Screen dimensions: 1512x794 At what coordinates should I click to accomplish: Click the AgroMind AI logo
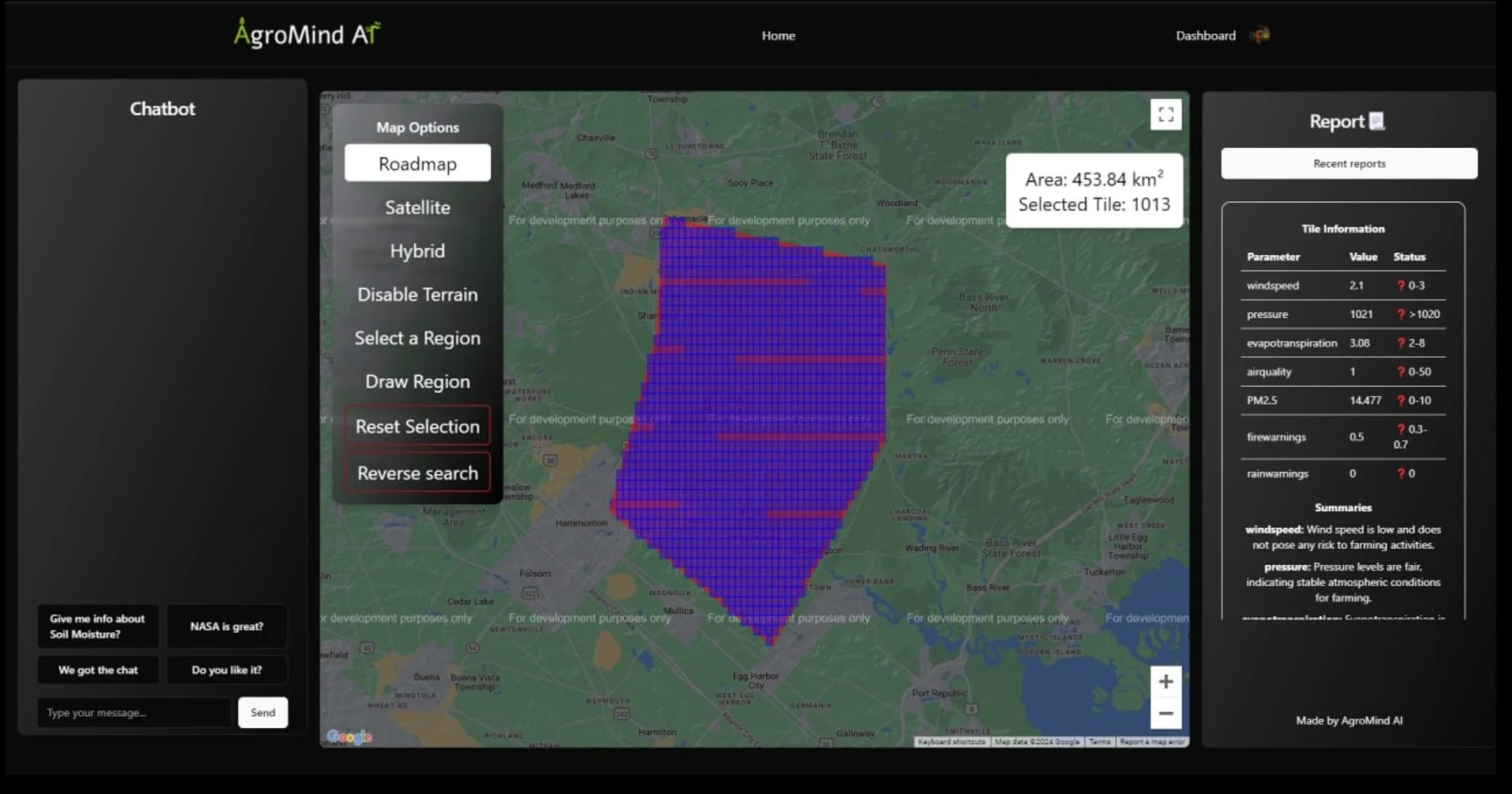[307, 33]
